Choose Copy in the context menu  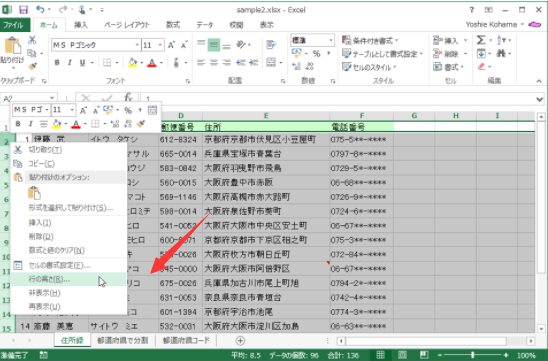[69, 164]
